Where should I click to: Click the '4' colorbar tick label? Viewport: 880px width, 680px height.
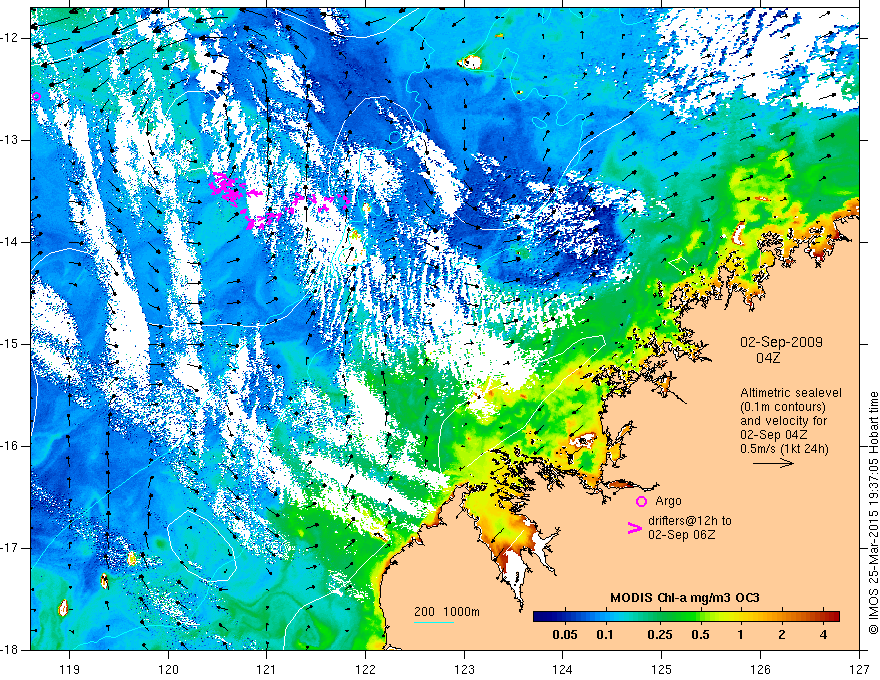click(x=823, y=635)
